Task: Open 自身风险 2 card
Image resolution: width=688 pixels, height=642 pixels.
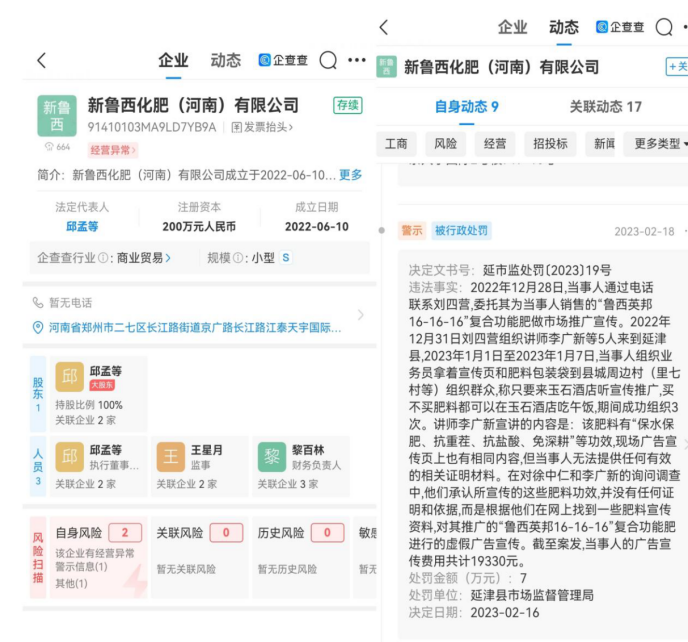Action: [99, 557]
